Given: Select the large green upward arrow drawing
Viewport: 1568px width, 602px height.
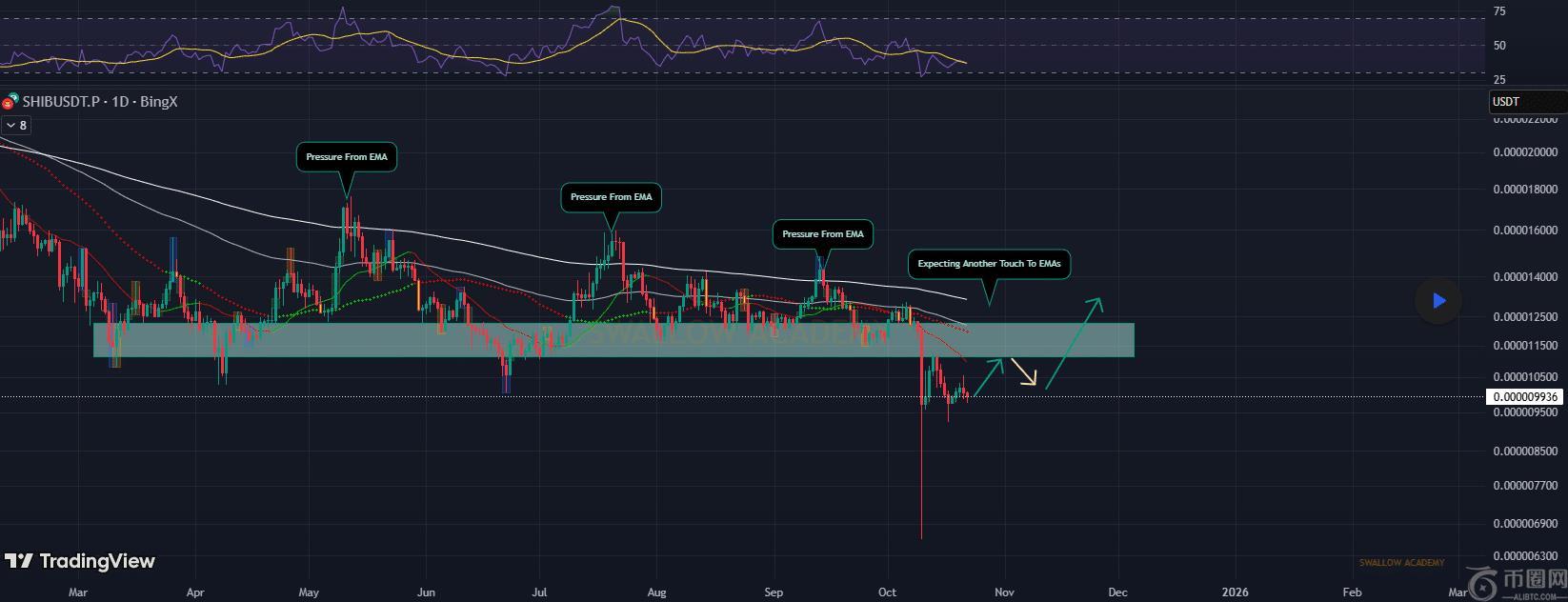Looking at the screenshot, I should coord(1075,344).
